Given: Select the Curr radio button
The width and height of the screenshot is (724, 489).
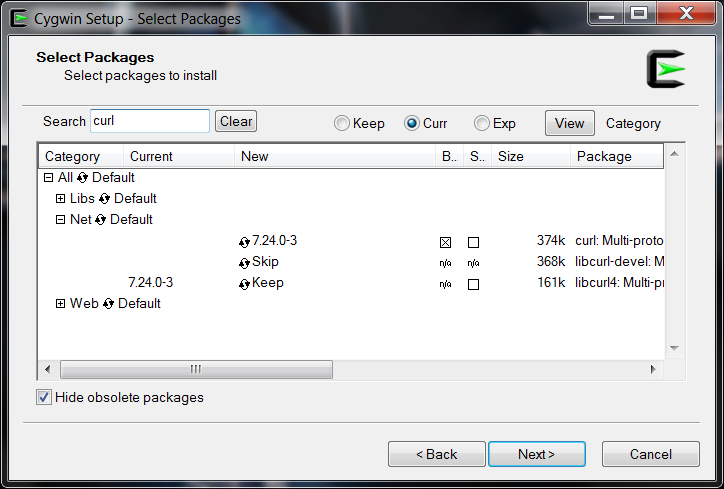Looking at the screenshot, I should pyautogui.click(x=411, y=123).
